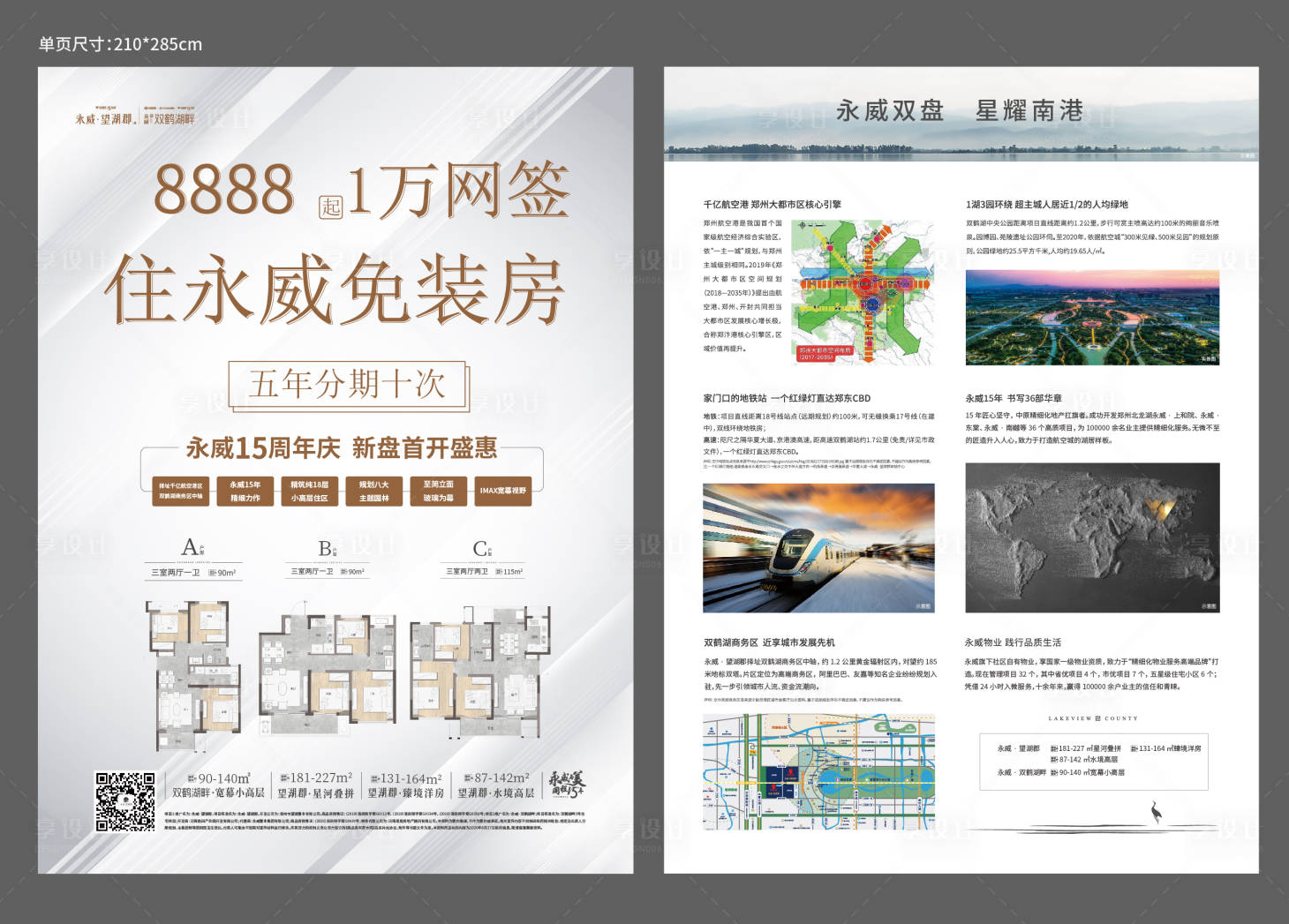Click the 家门口的地铁站 heading
Viewport: 1289px width, 924px height.
787,398
